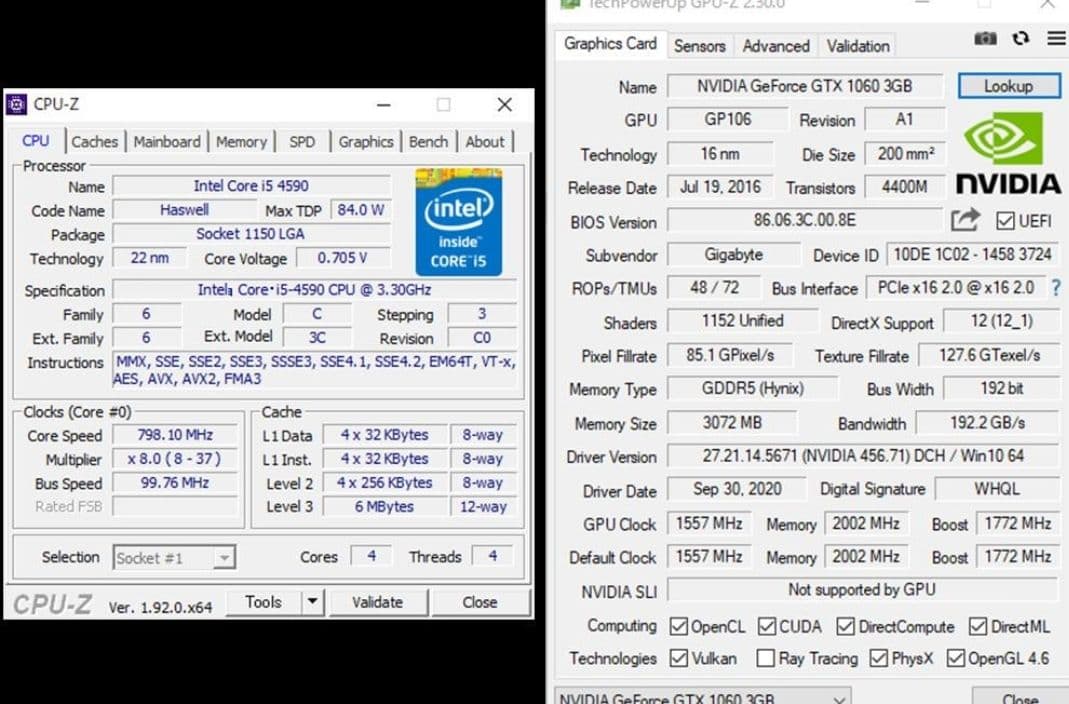Enable the Ray Tracing checkbox
The width and height of the screenshot is (1069, 704).
766,658
